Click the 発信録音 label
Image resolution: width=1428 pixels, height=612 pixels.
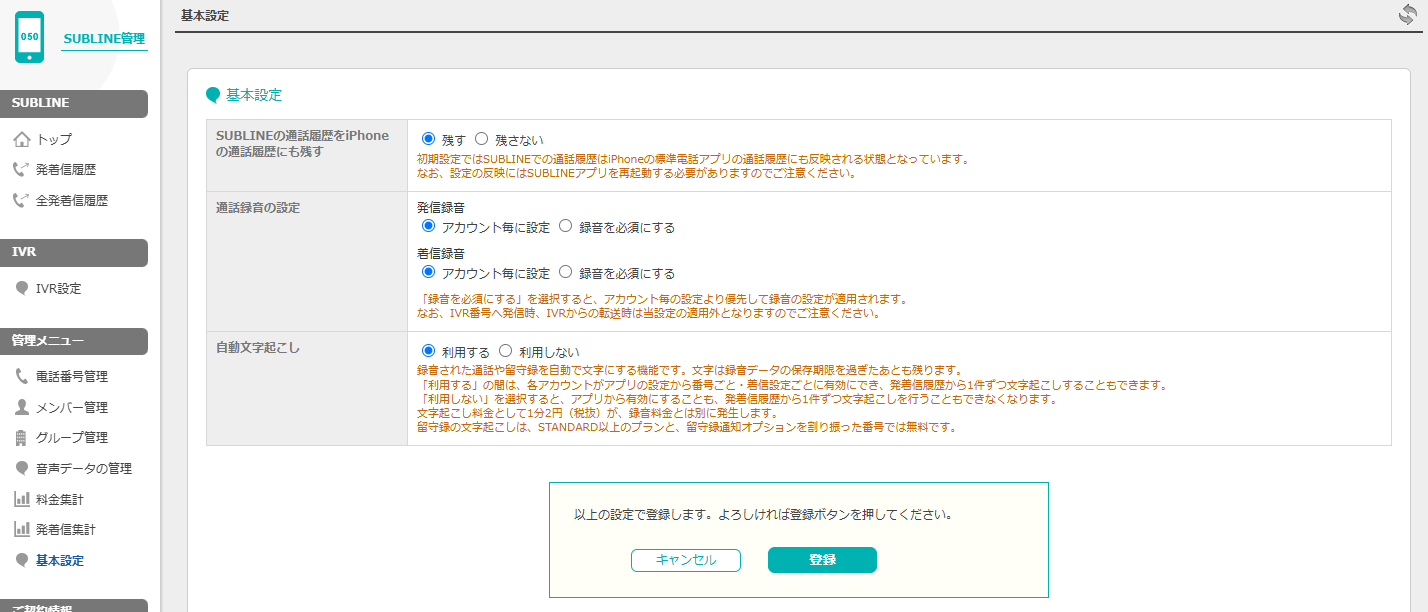pyautogui.click(x=441, y=208)
